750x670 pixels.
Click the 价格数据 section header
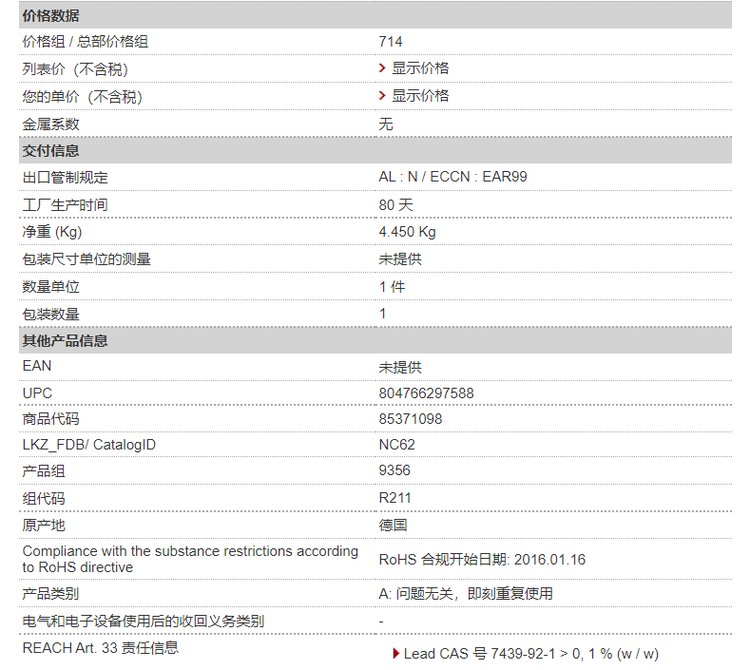pyautogui.click(x=51, y=16)
